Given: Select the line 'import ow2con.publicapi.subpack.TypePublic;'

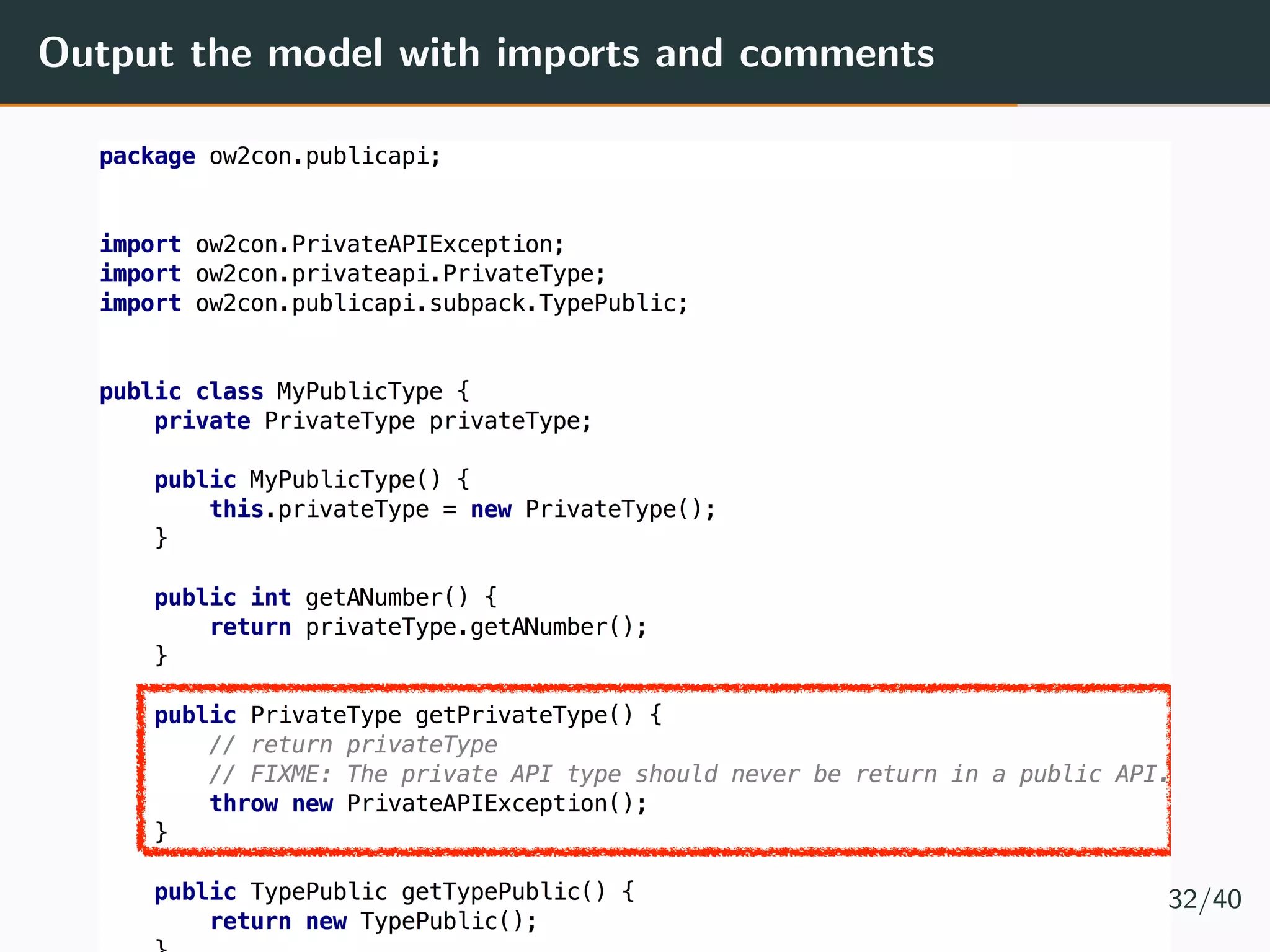Looking at the screenshot, I should point(394,304).
